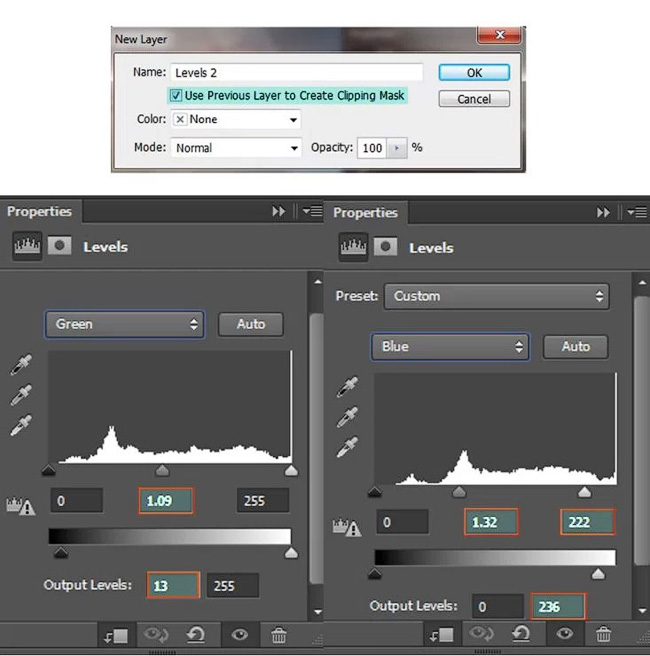Viewport: 650px width, 656px height.
Task: Delete adjustment layer from Green panel
Action: pyautogui.click(x=279, y=635)
